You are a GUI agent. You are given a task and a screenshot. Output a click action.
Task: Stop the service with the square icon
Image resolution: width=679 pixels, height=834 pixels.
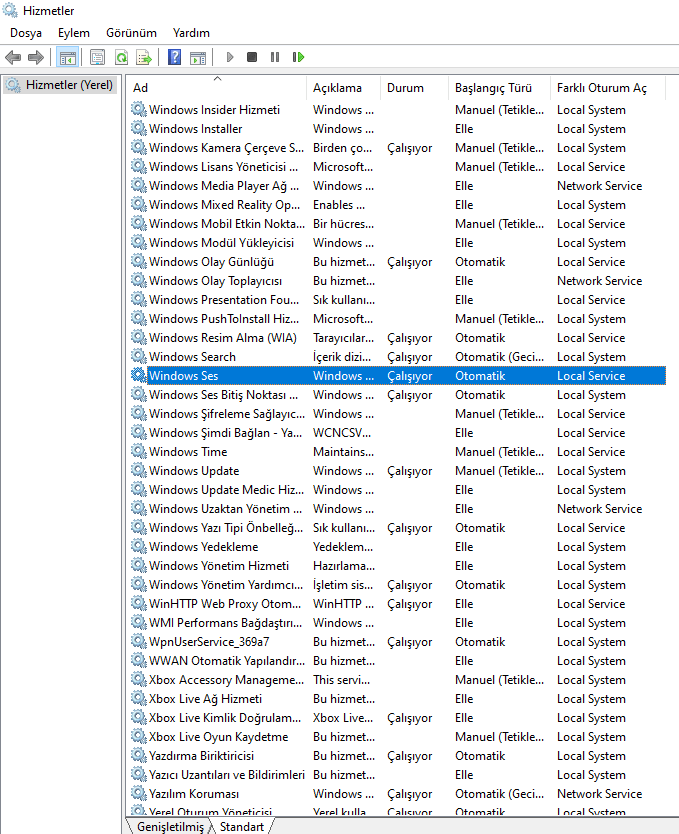point(252,57)
